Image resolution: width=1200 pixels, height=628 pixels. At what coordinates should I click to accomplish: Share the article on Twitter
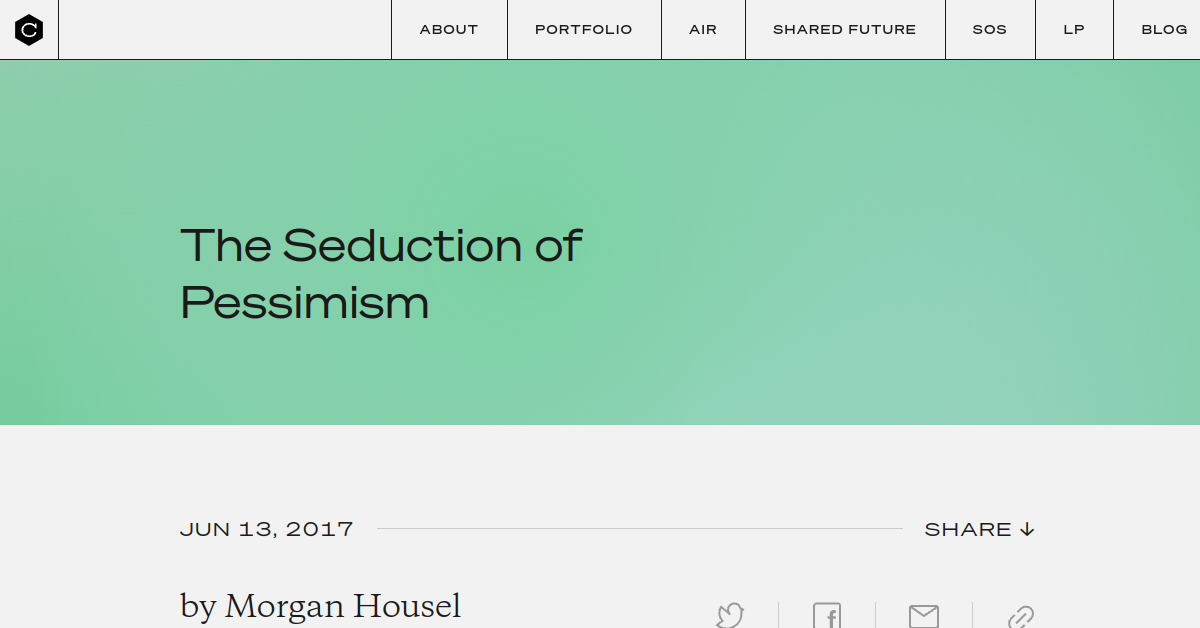[730, 615]
